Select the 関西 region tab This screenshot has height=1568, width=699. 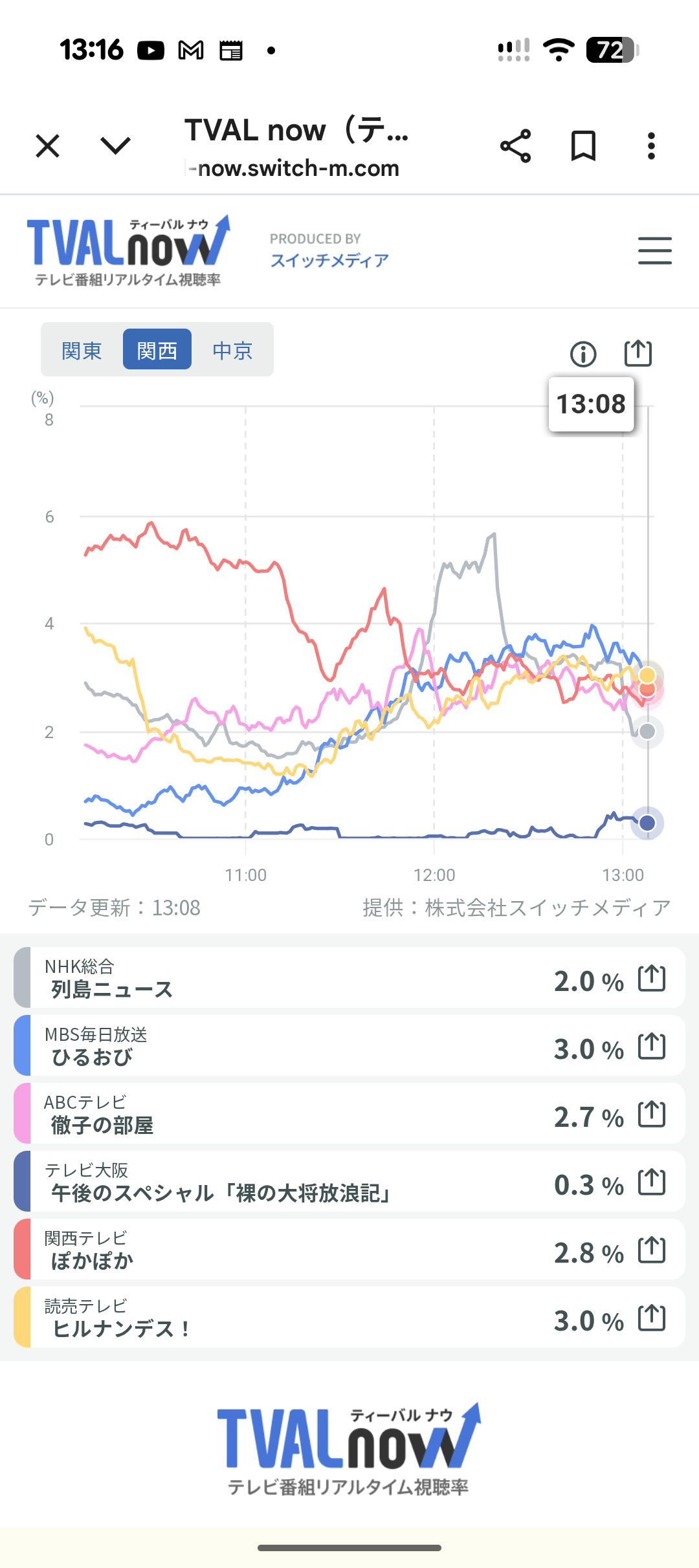pos(157,350)
